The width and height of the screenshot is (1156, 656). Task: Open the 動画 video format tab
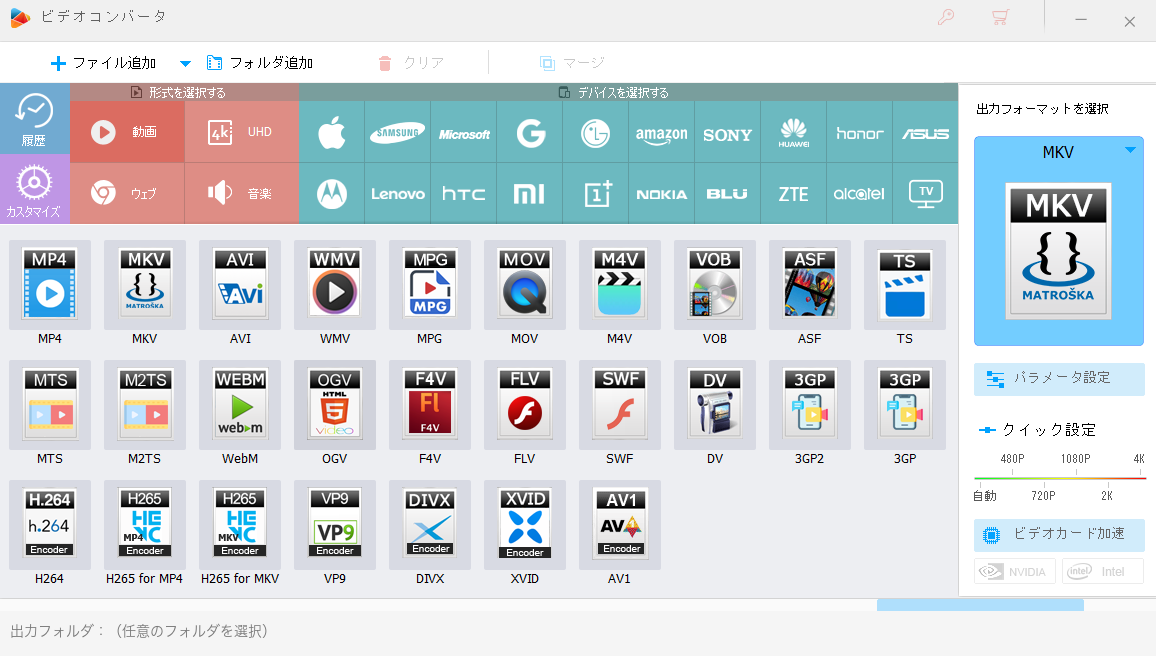point(128,132)
